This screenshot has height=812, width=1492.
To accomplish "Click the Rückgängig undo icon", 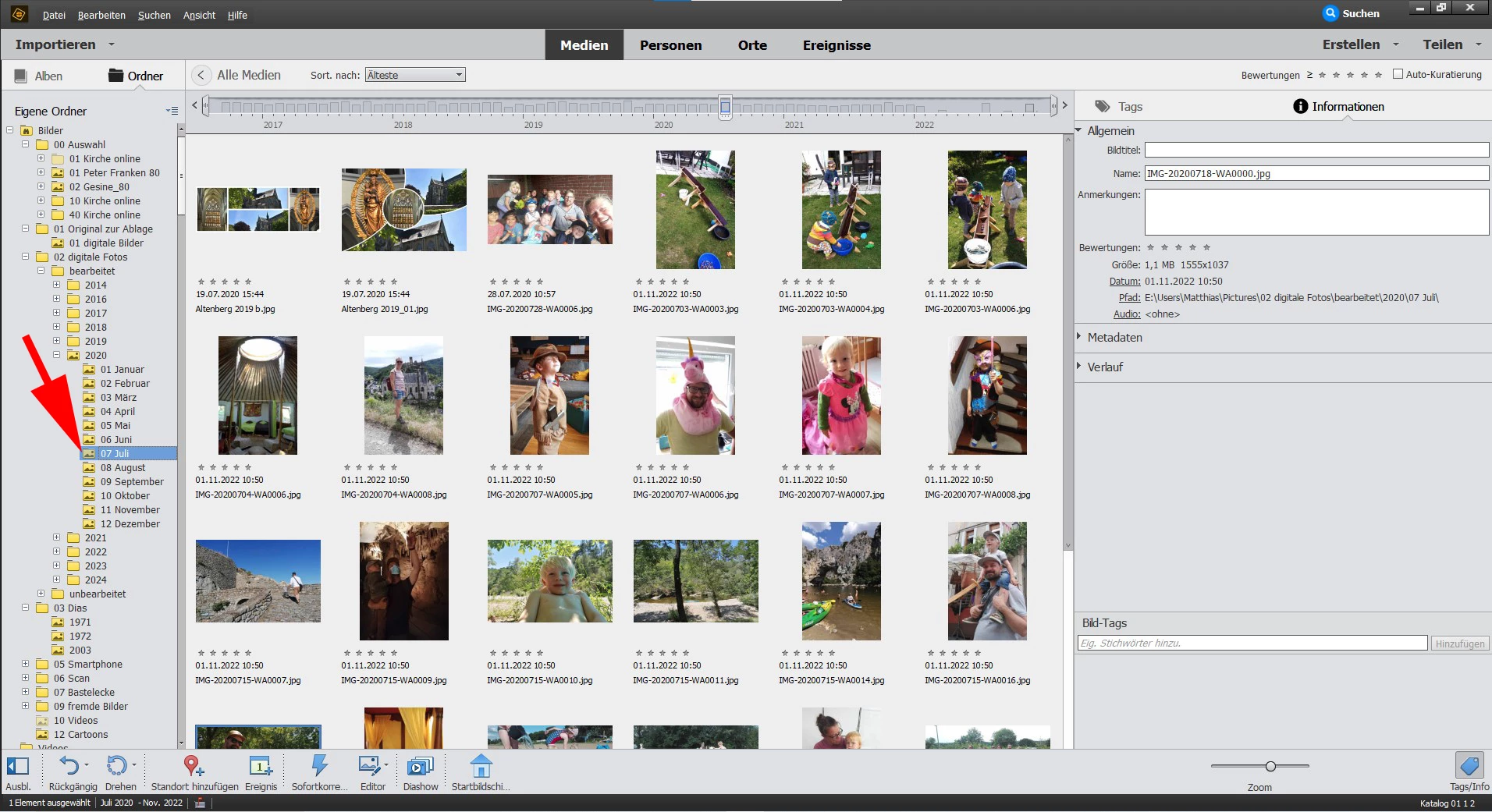I will click(69, 766).
